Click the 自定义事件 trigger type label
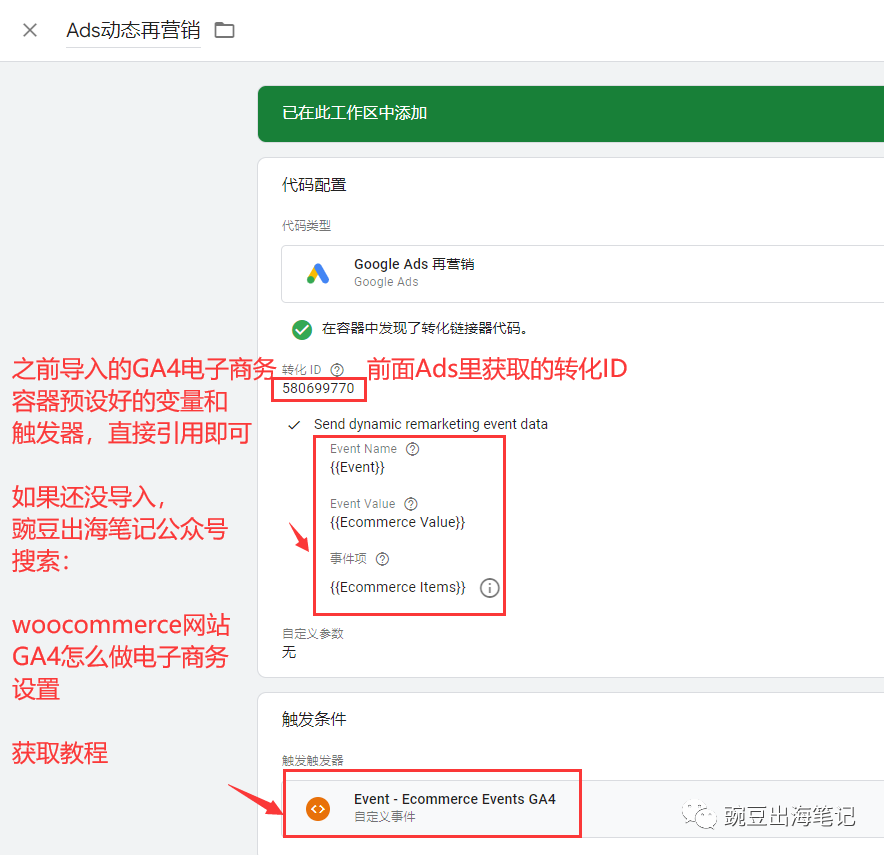Image resolution: width=884 pixels, height=855 pixels. click(385, 817)
